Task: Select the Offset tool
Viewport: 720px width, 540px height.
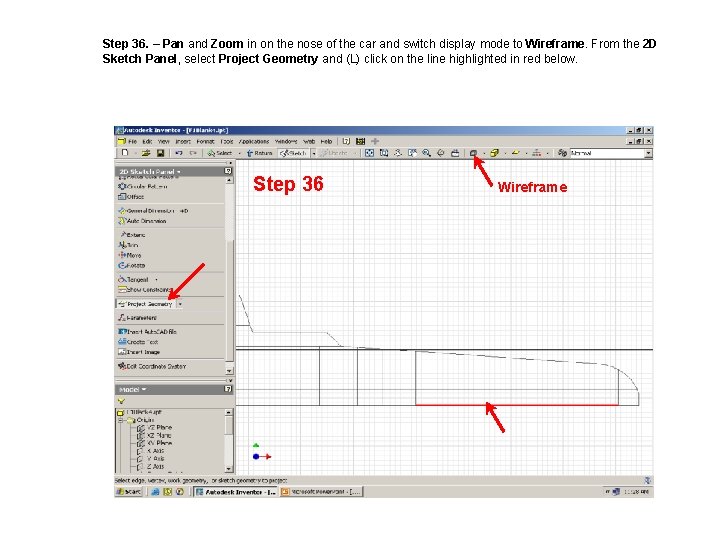Action: point(131,197)
